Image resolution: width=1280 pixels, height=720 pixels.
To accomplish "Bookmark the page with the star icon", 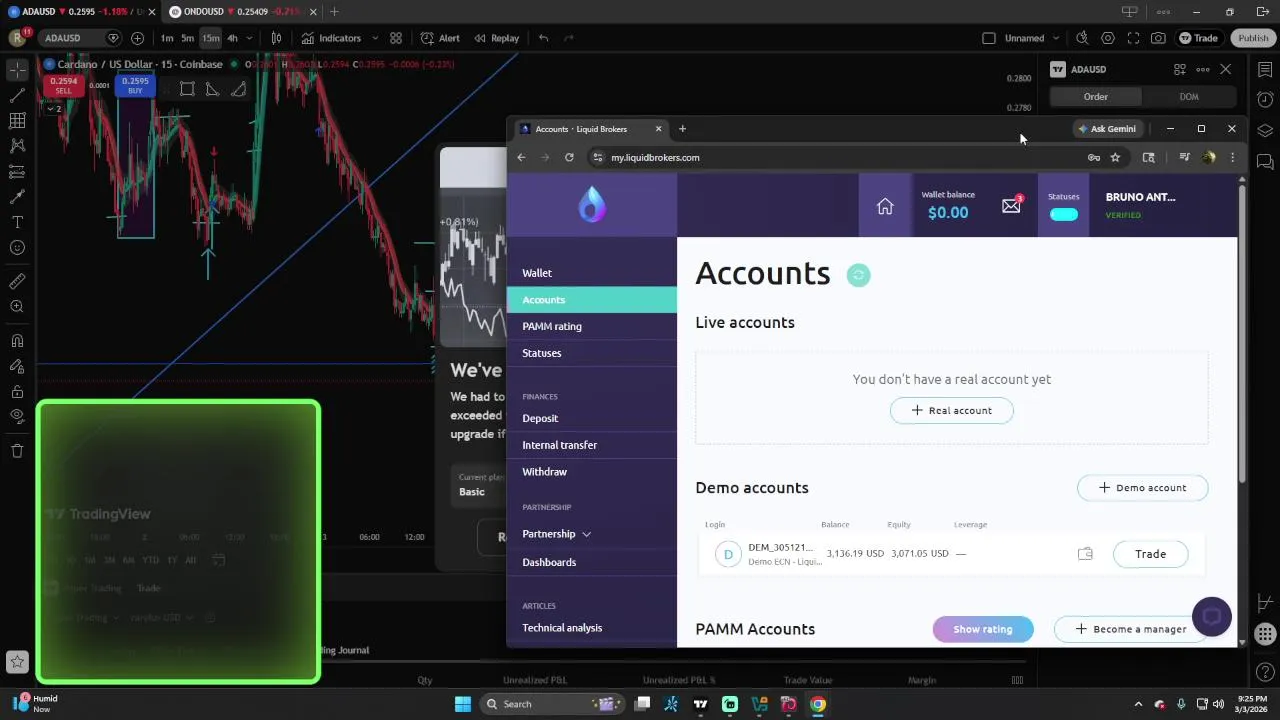I will tap(1115, 158).
